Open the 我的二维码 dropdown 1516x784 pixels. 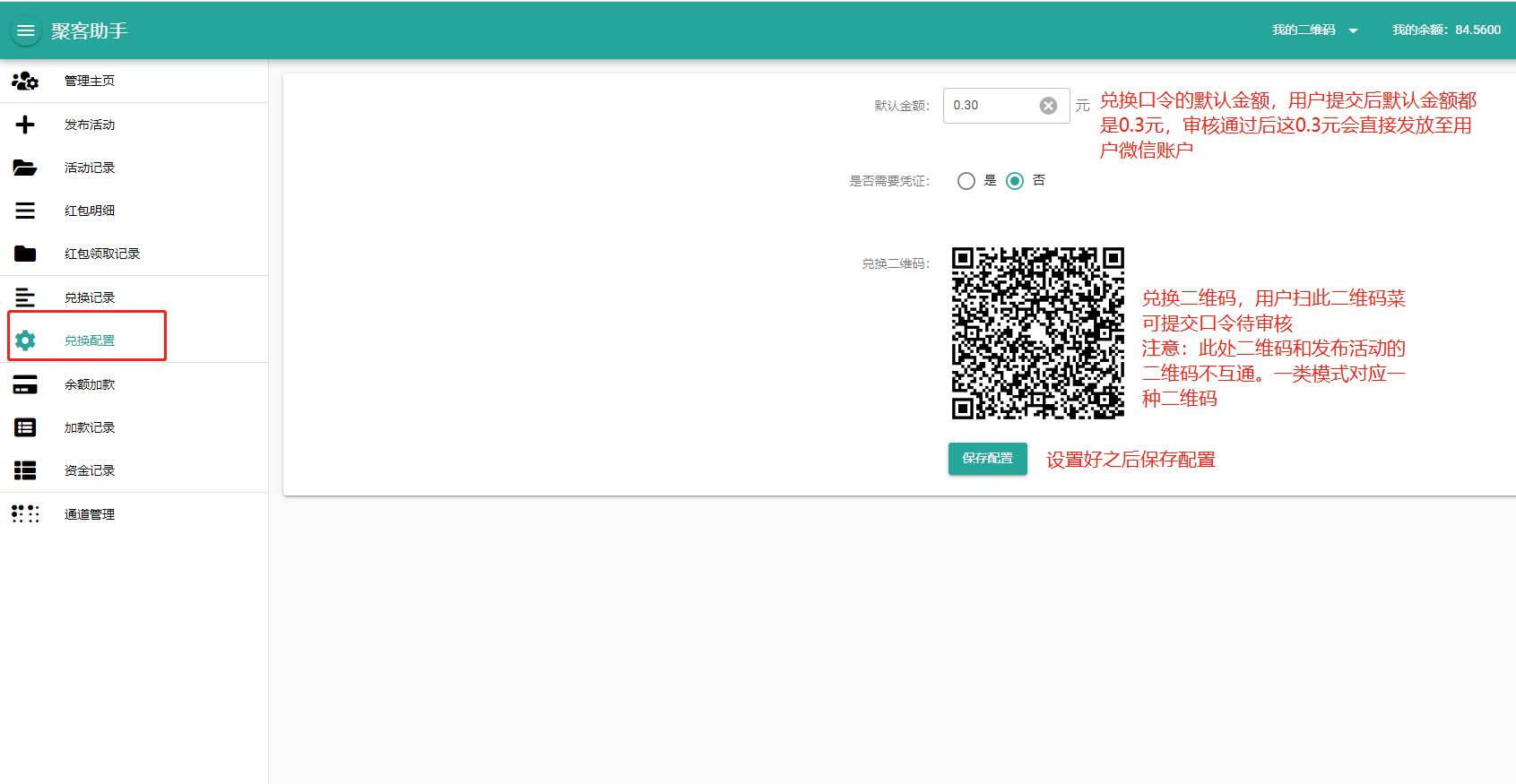tap(1314, 30)
